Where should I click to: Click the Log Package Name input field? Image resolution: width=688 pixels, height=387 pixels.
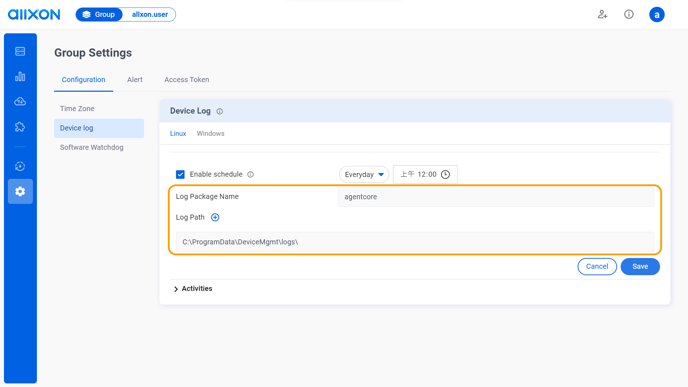[496, 197]
